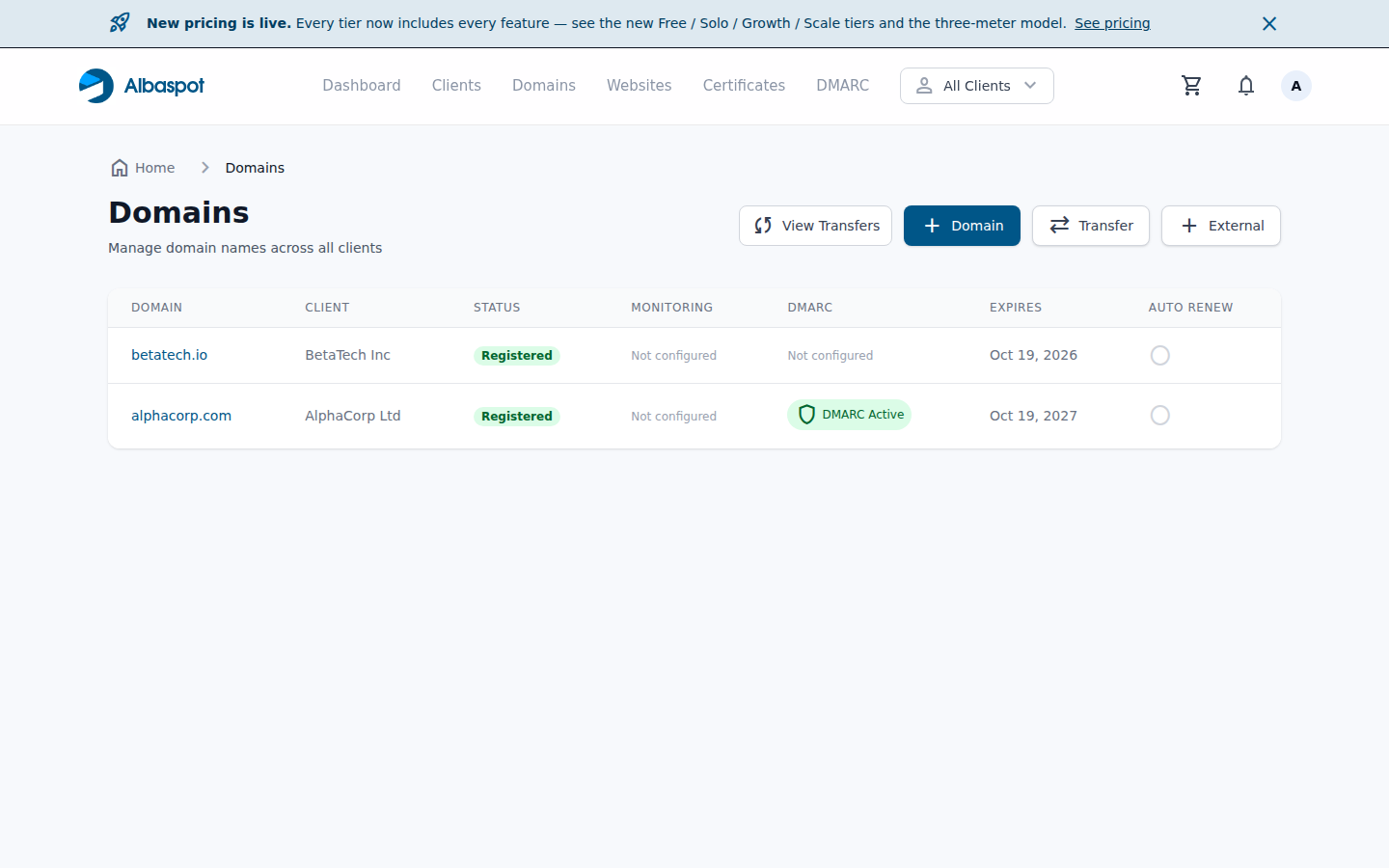The height and width of the screenshot is (868, 1389).
Task: Click the AUTO RENEW column header
Action: pyautogui.click(x=1190, y=308)
